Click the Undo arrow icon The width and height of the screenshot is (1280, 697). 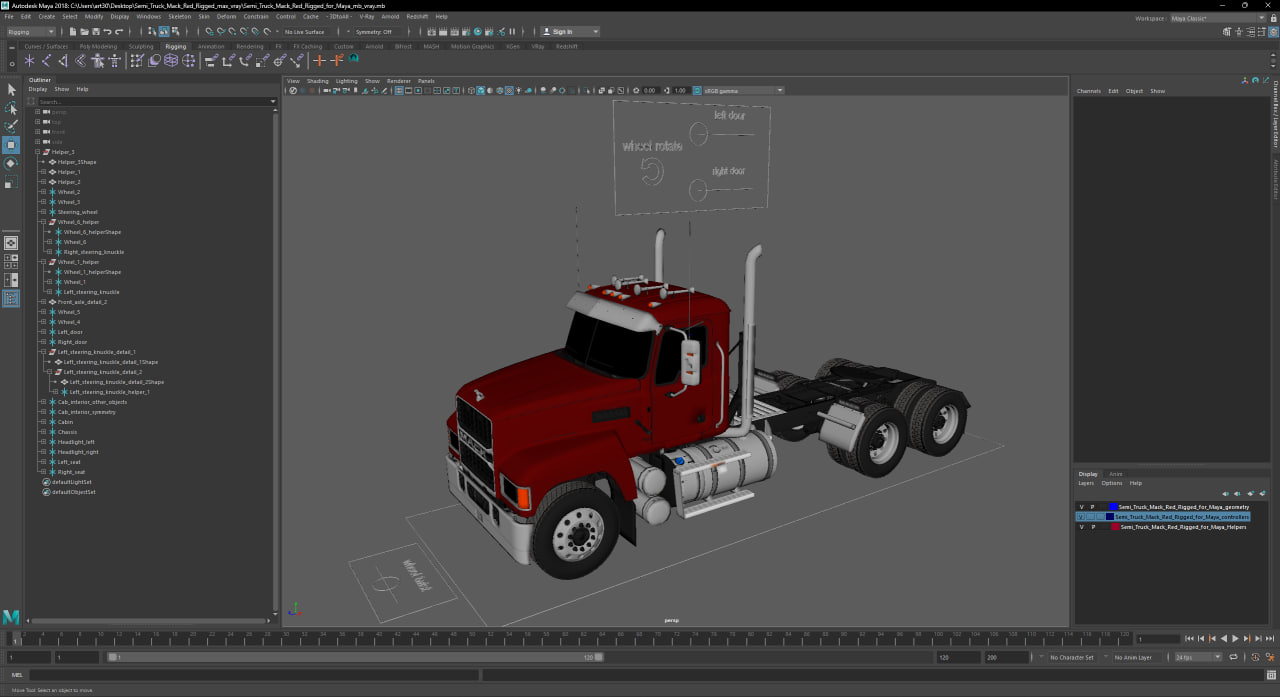[107, 32]
